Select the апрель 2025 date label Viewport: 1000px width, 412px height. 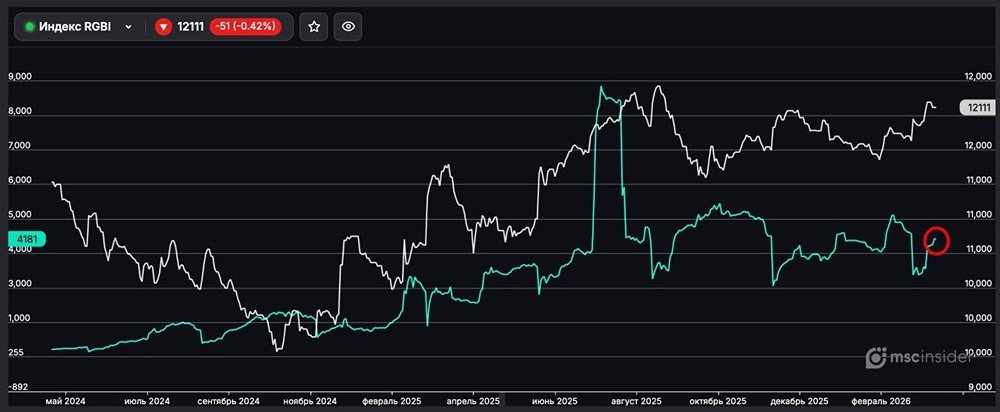coord(473,402)
